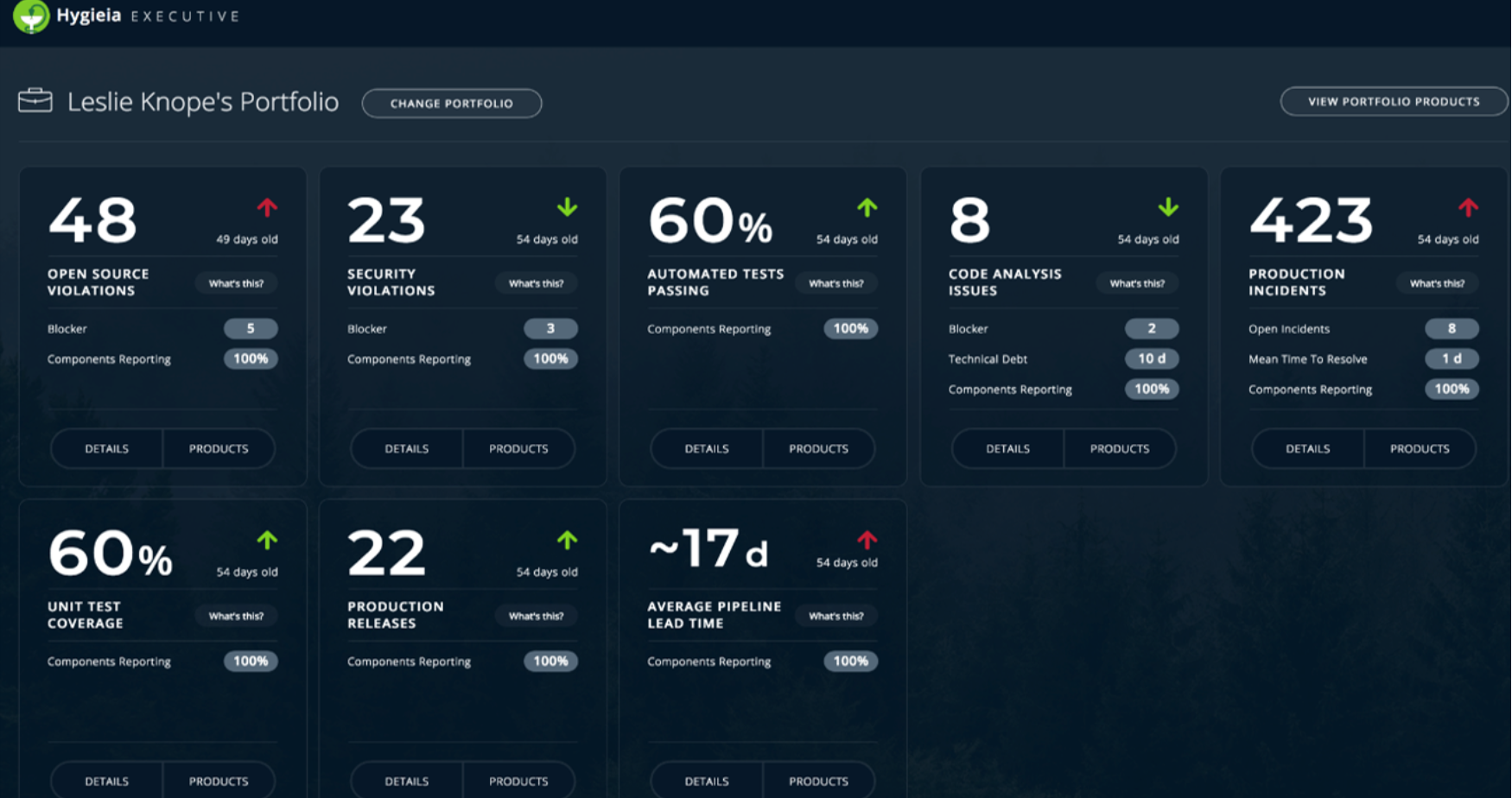Click the red up arrow on Average Pipeline Lead Time
Screen dimensions: 1512x798
coord(867,540)
